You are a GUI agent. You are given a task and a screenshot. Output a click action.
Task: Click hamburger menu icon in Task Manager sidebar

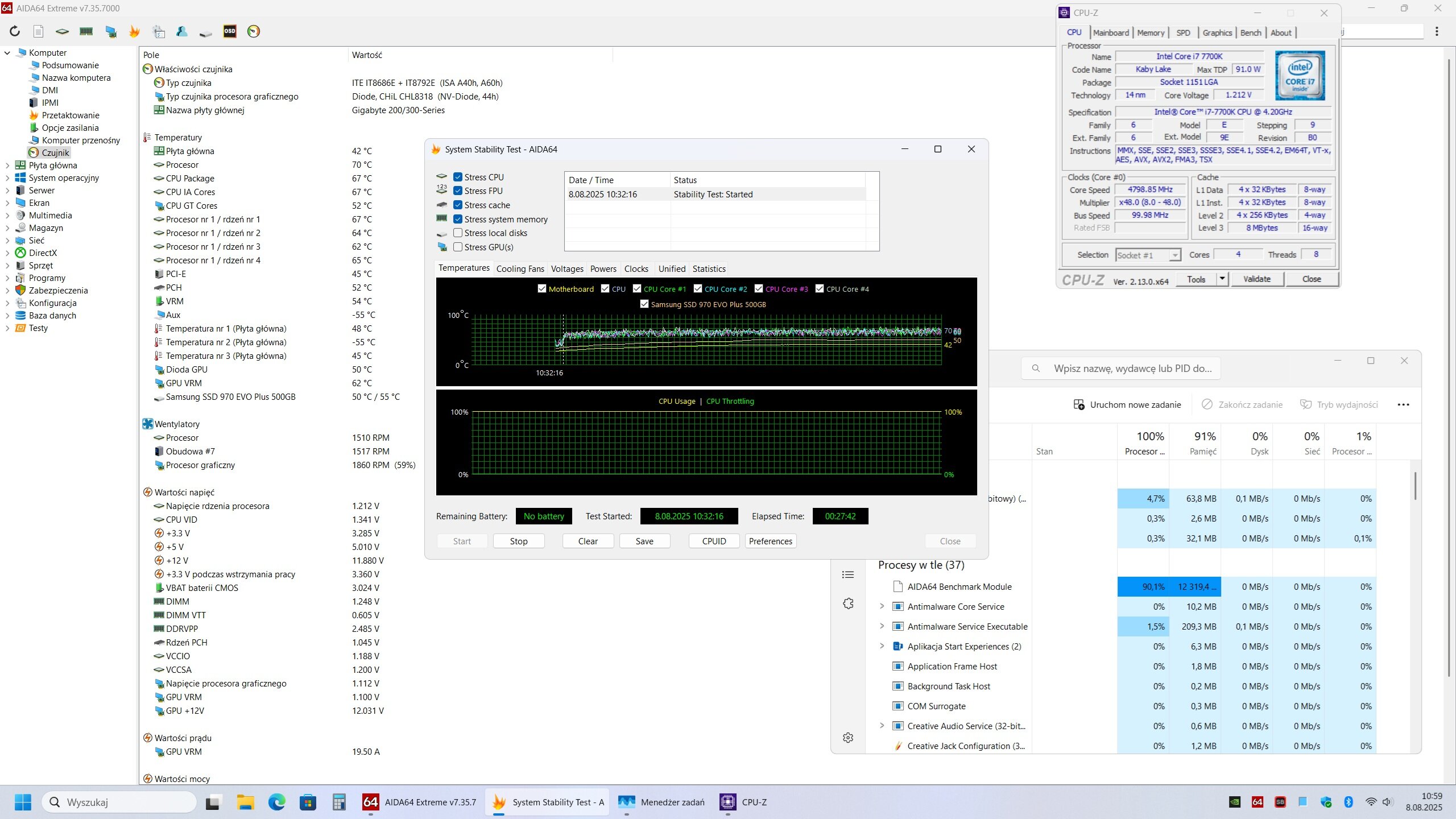point(848,574)
